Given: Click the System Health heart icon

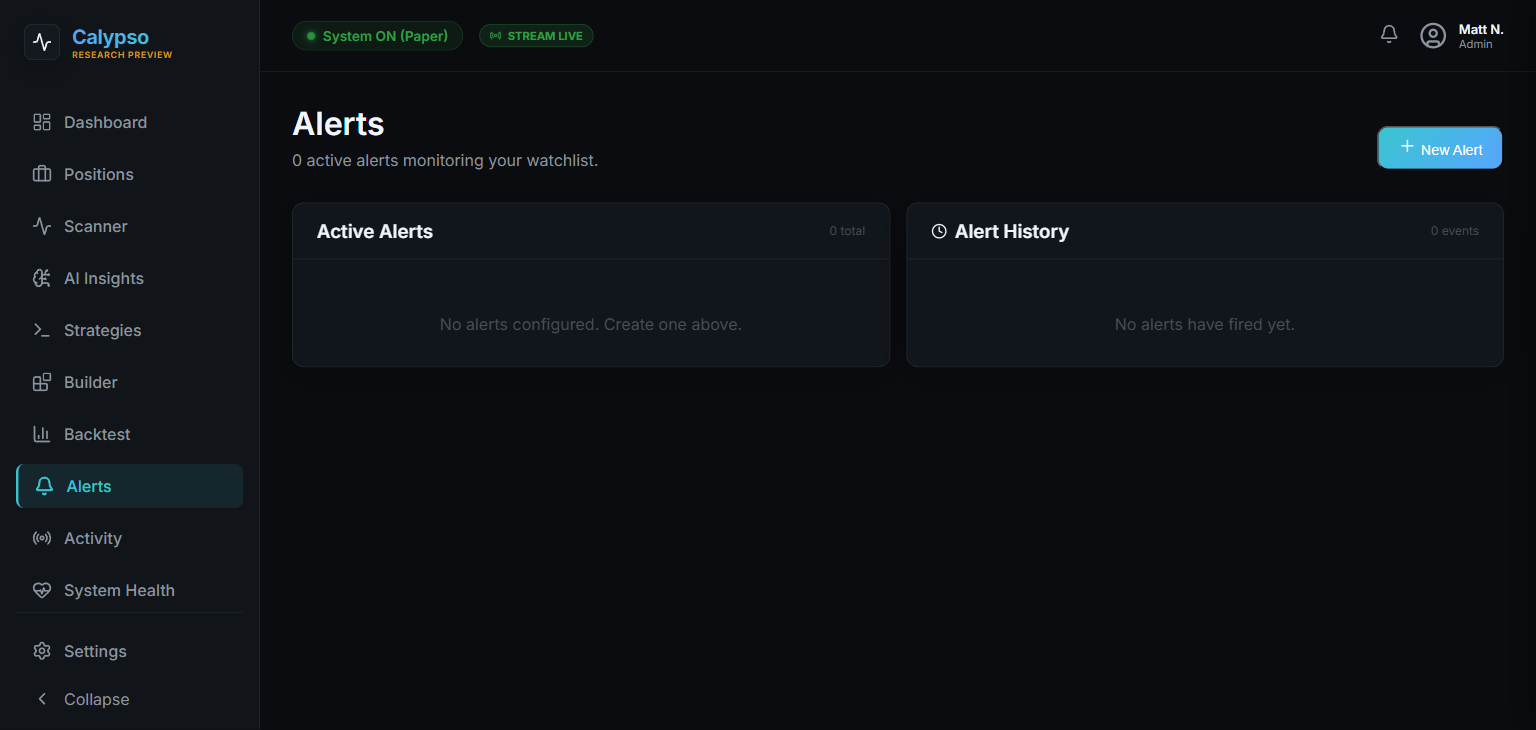Looking at the screenshot, I should (x=42, y=590).
